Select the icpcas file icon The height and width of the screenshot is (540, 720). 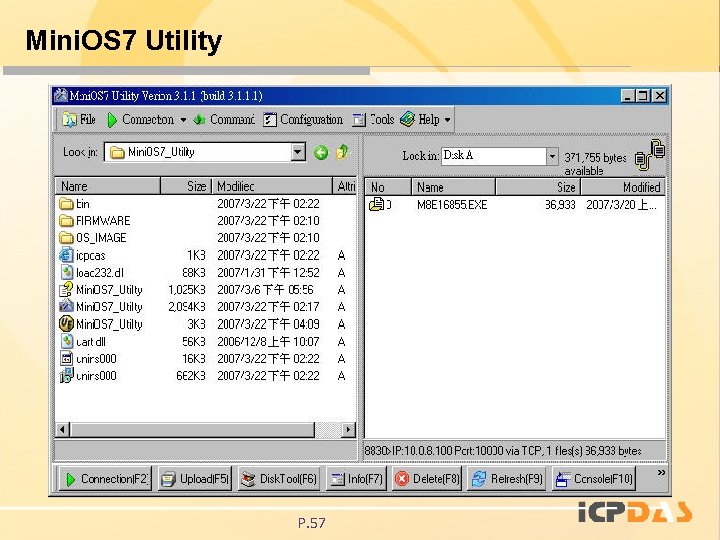point(66,255)
